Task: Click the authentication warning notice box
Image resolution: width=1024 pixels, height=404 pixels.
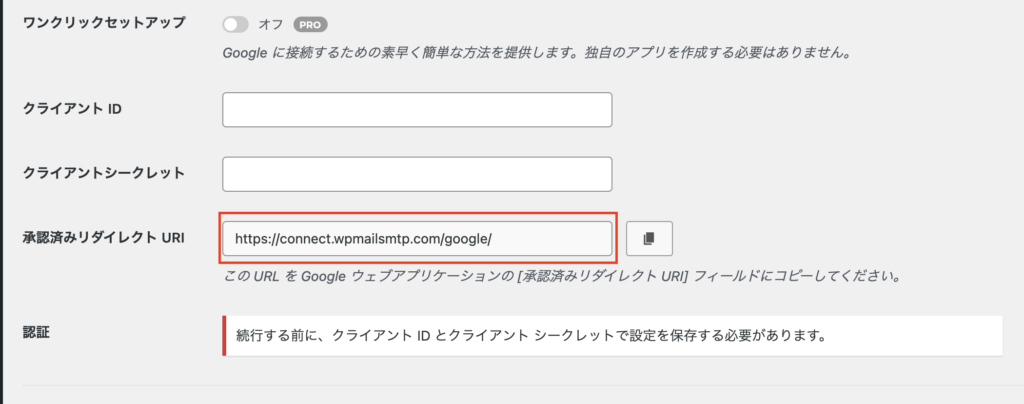Action: pos(613,336)
